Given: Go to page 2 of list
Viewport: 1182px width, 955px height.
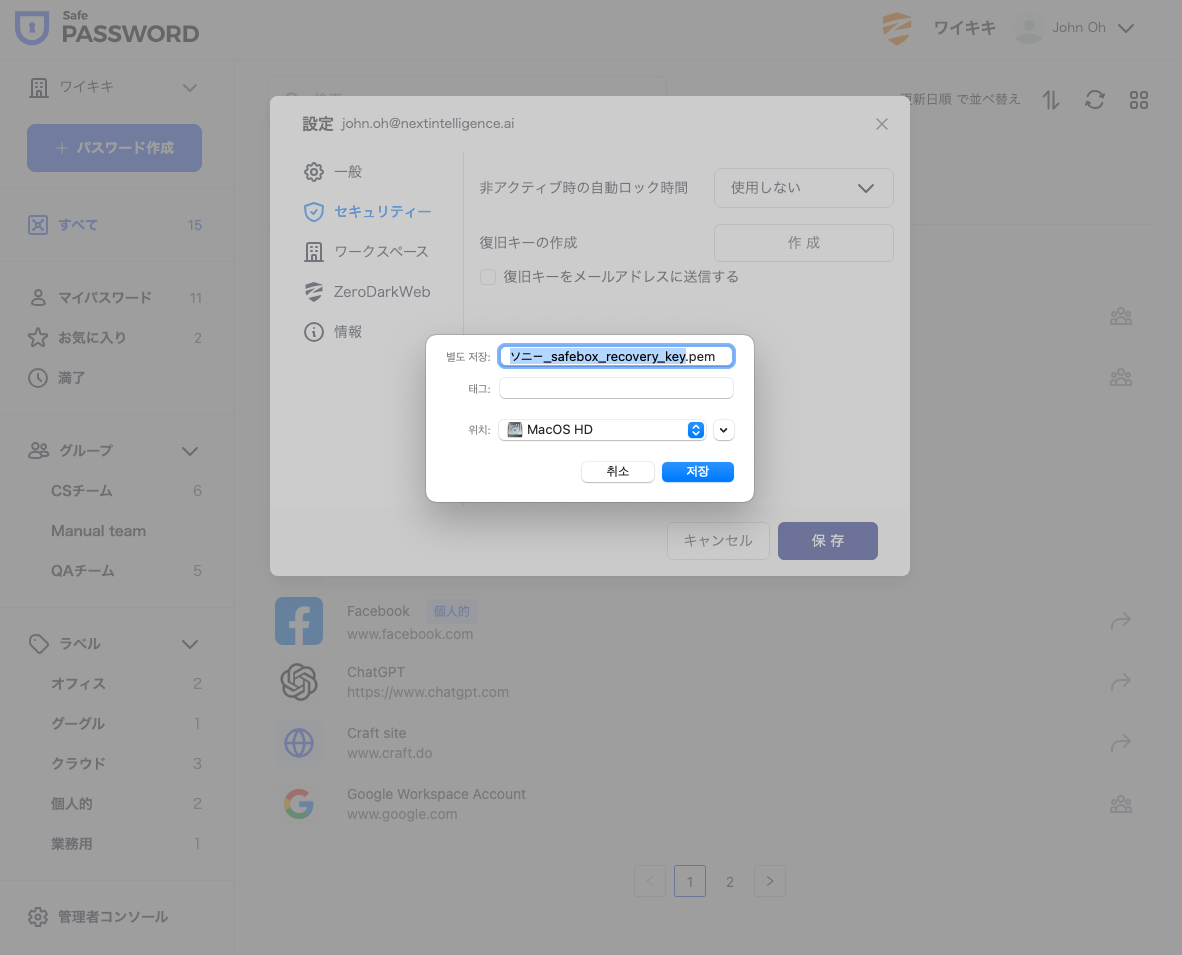Looking at the screenshot, I should 730,881.
